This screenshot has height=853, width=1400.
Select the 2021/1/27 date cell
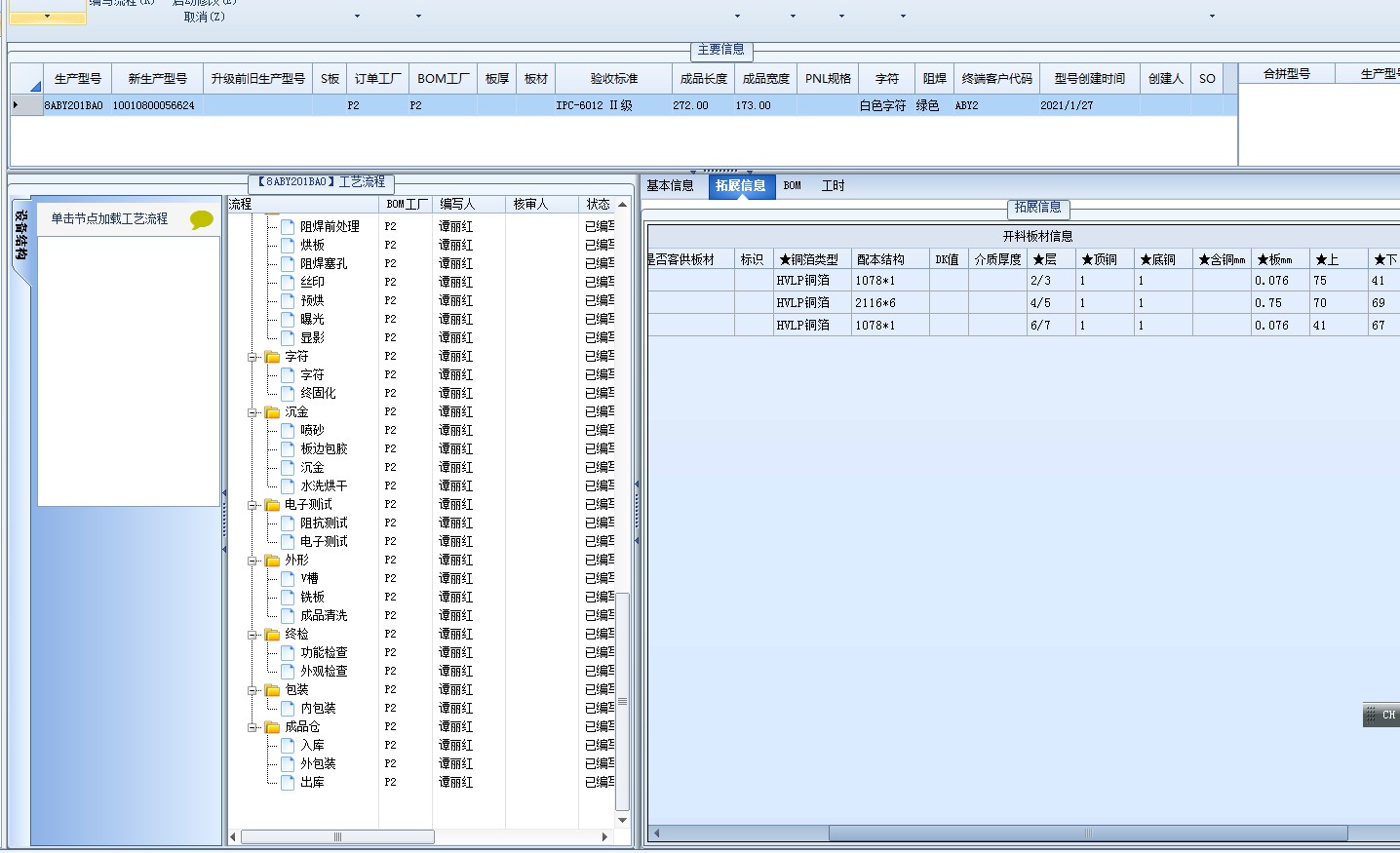tap(1089, 105)
